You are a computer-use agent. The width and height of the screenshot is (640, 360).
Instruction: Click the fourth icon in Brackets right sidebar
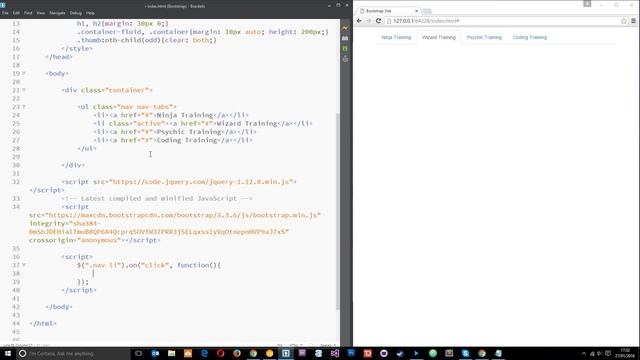[345, 59]
